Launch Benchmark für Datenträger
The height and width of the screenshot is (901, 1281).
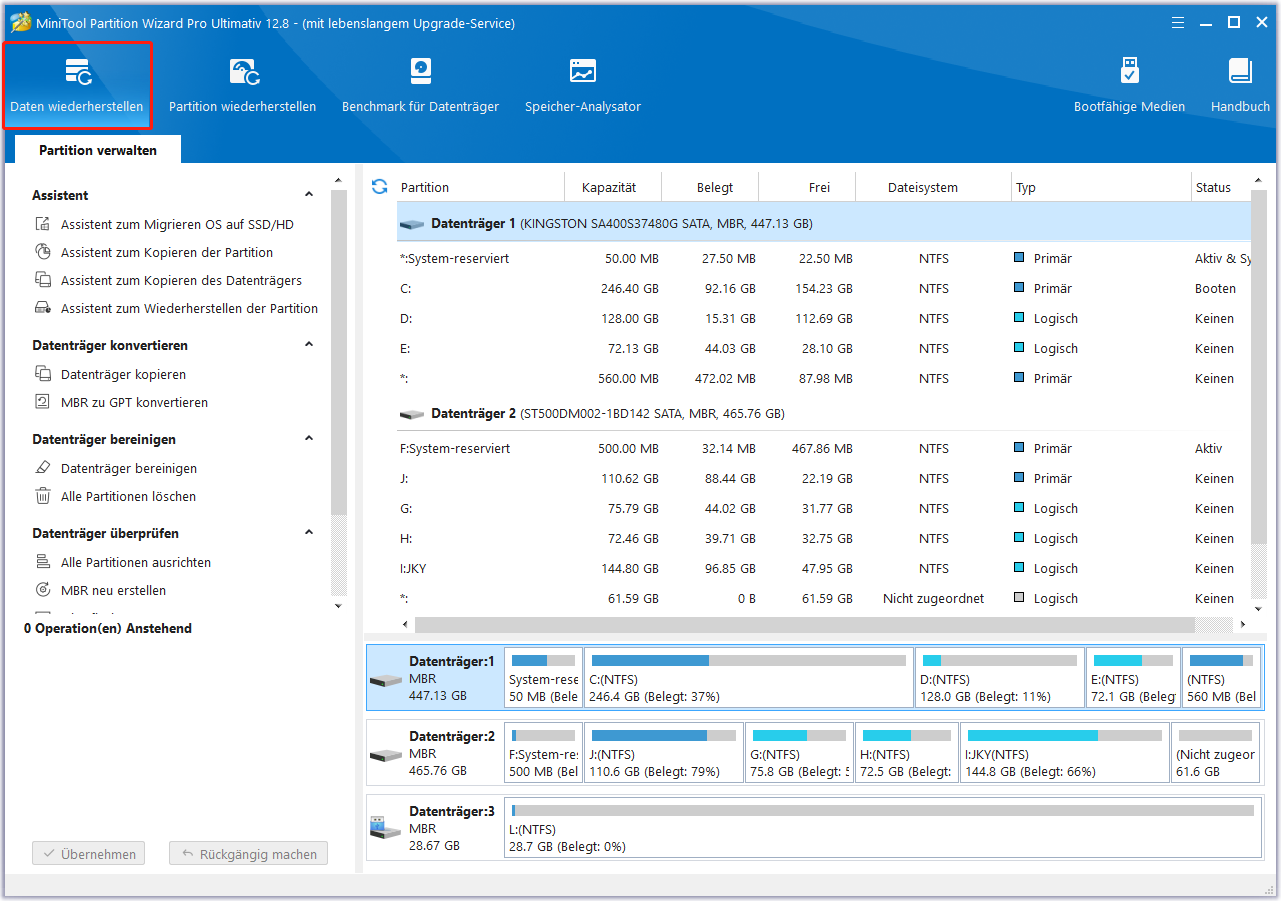pos(420,86)
